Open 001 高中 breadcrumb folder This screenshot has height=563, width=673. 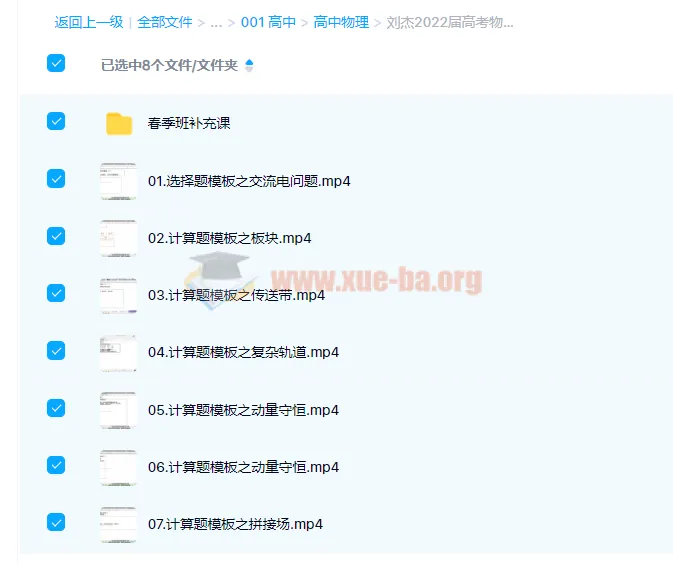268,22
